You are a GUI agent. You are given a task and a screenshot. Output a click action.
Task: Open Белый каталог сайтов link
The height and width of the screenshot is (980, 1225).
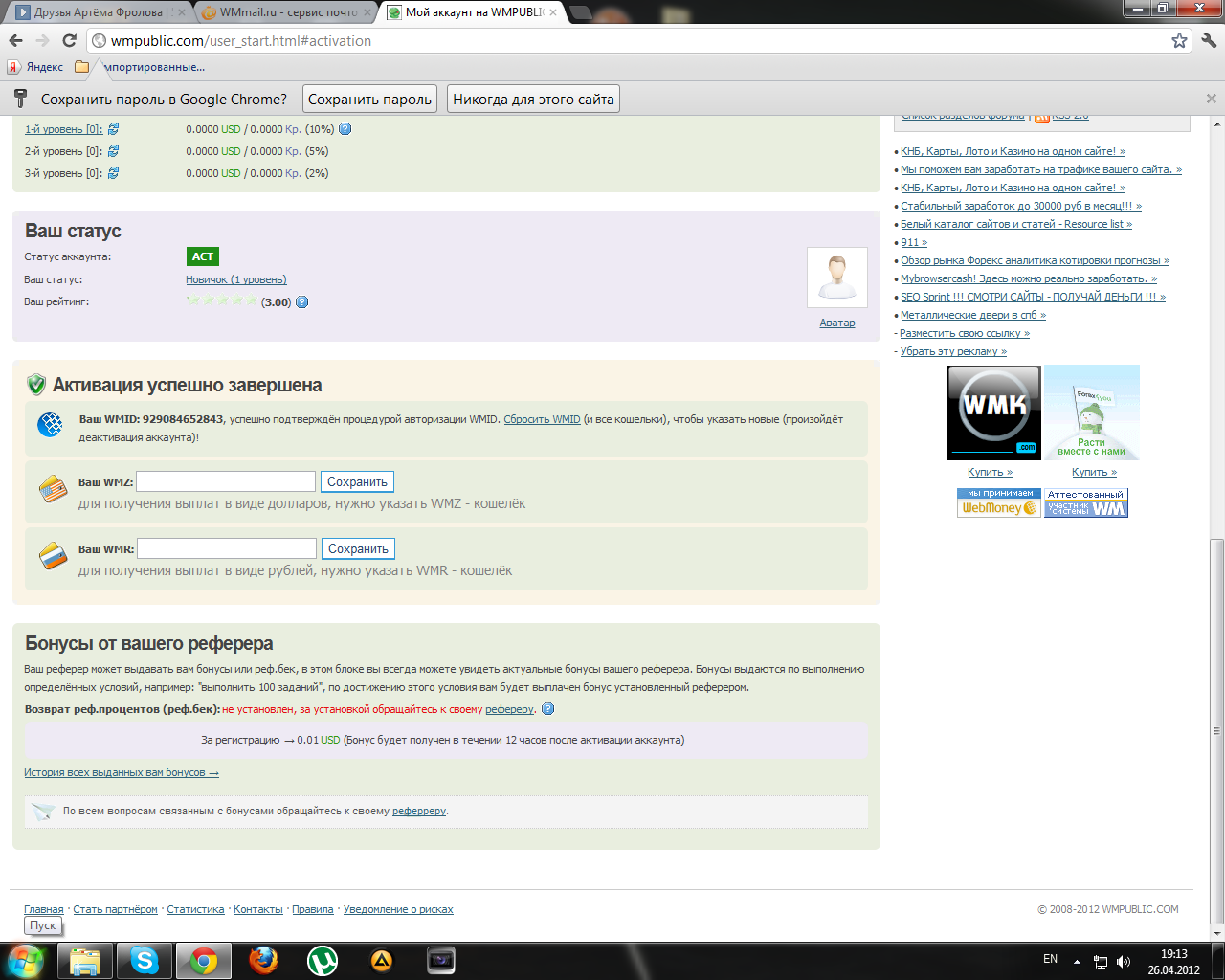[1016, 224]
